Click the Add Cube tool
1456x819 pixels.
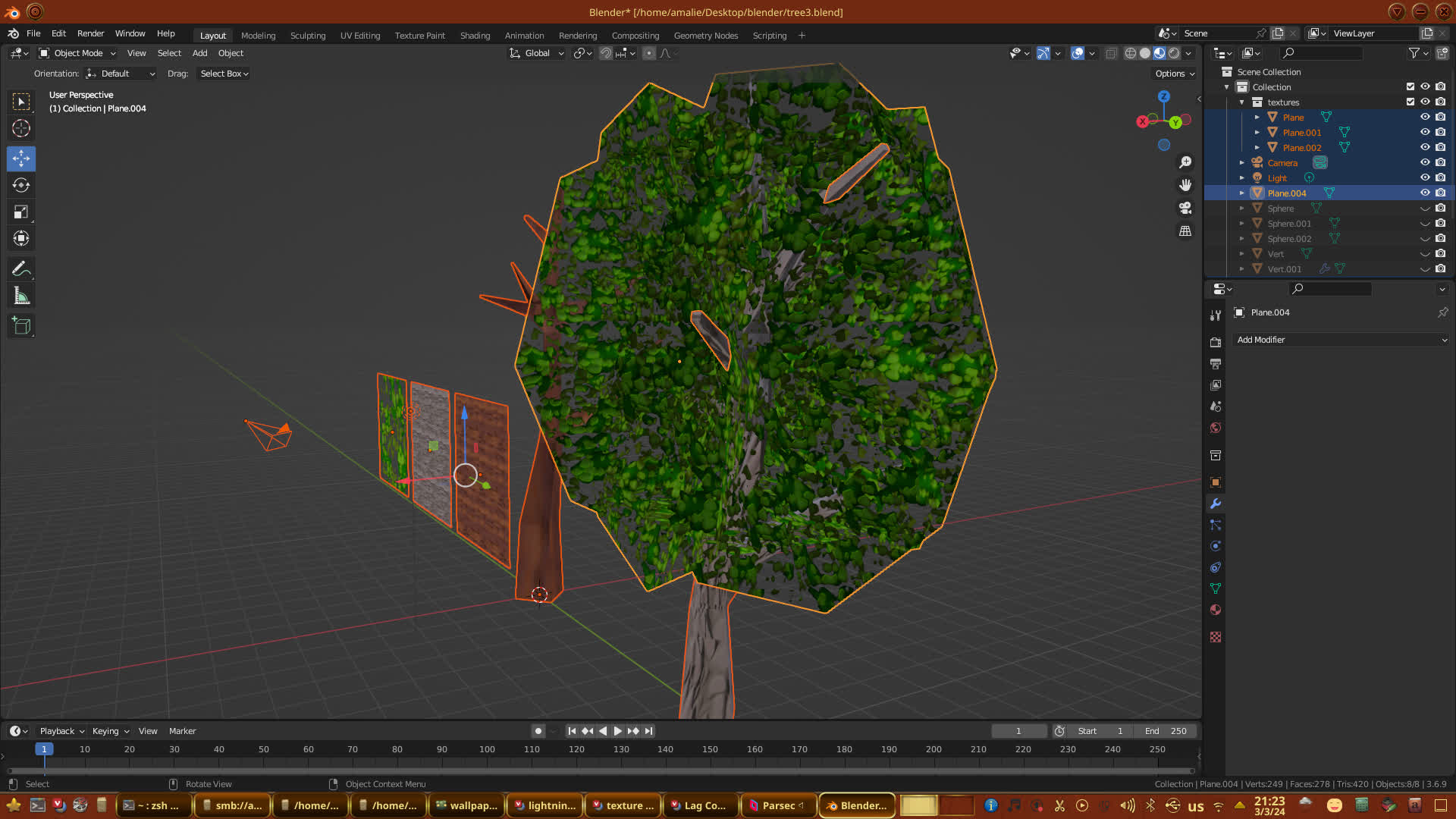[21, 326]
